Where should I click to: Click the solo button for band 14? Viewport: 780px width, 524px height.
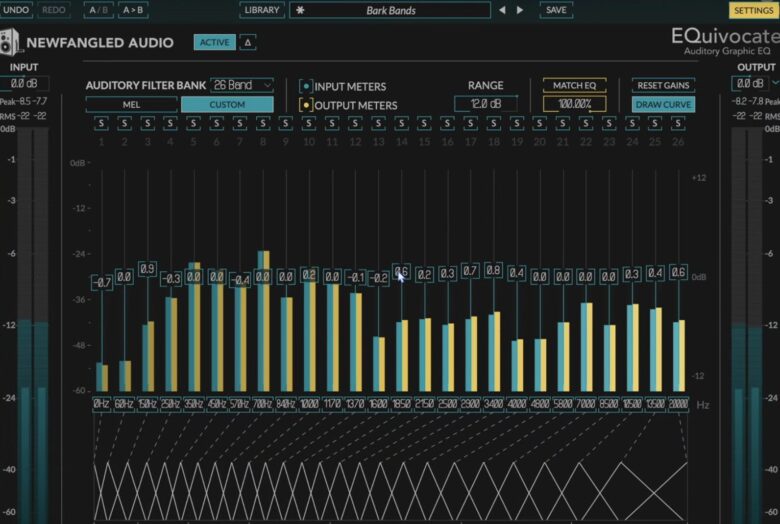click(401, 123)
